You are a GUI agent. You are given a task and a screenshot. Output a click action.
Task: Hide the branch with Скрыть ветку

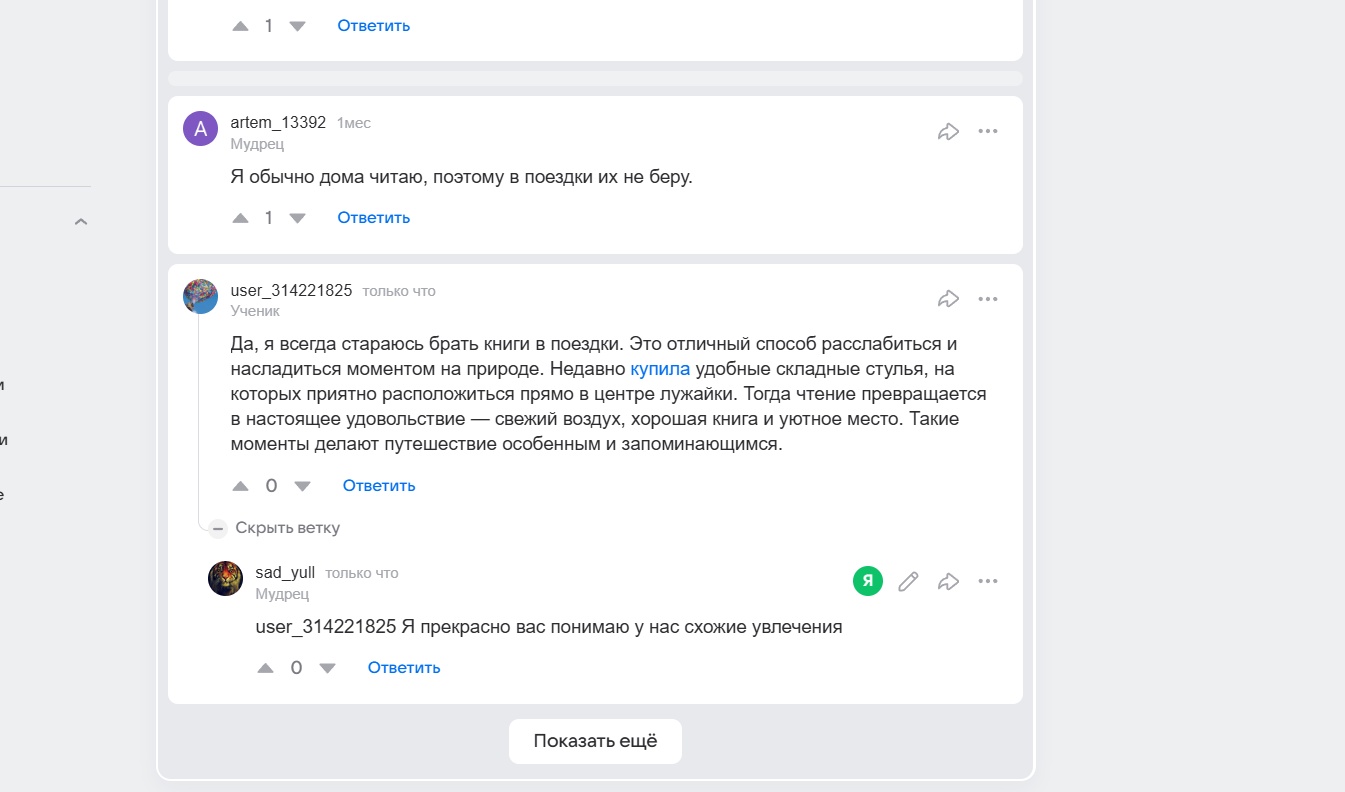tap(287, 527)
